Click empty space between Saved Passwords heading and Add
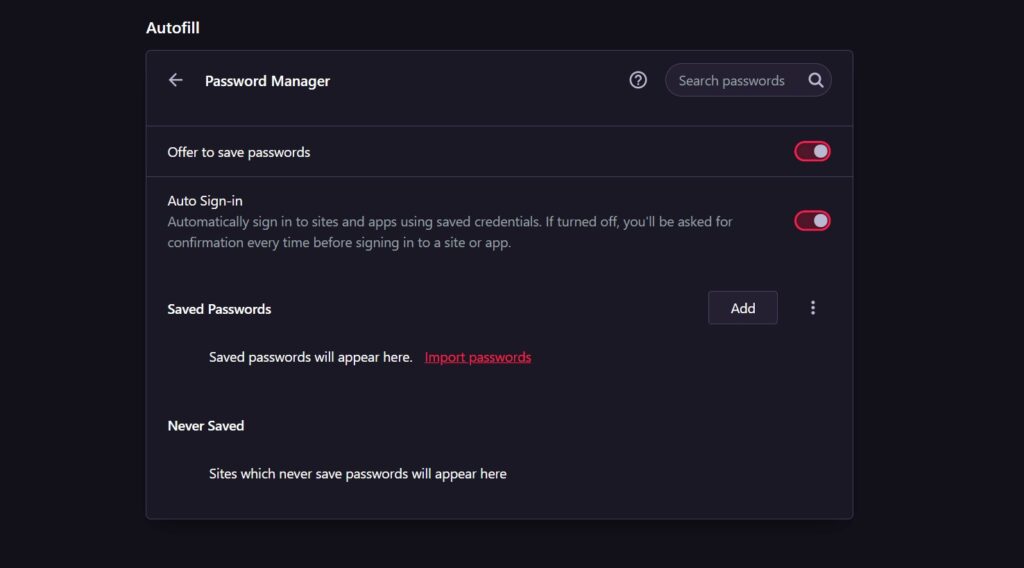 point(490,309)
